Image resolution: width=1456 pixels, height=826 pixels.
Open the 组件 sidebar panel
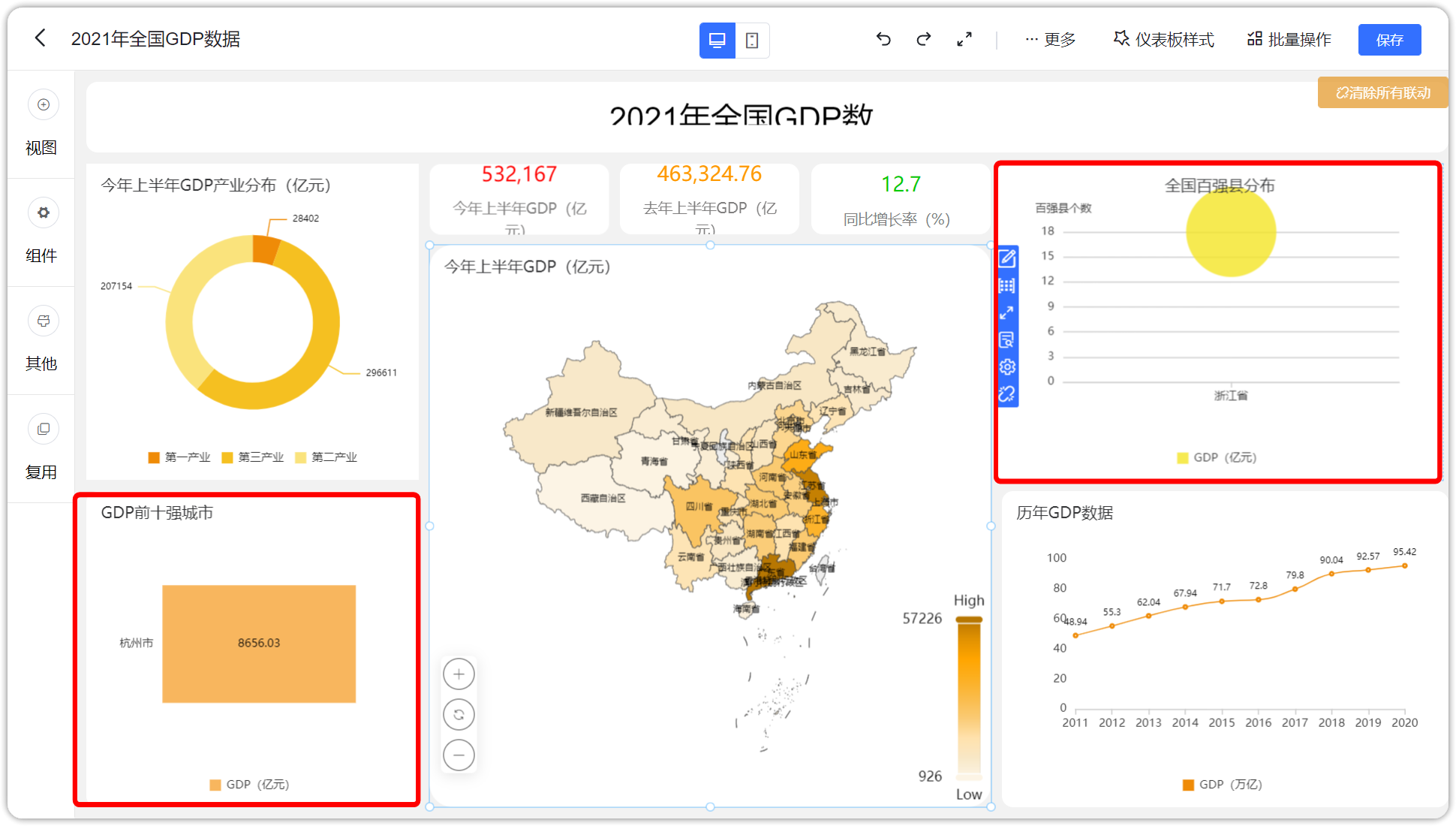tap(41, 233)
